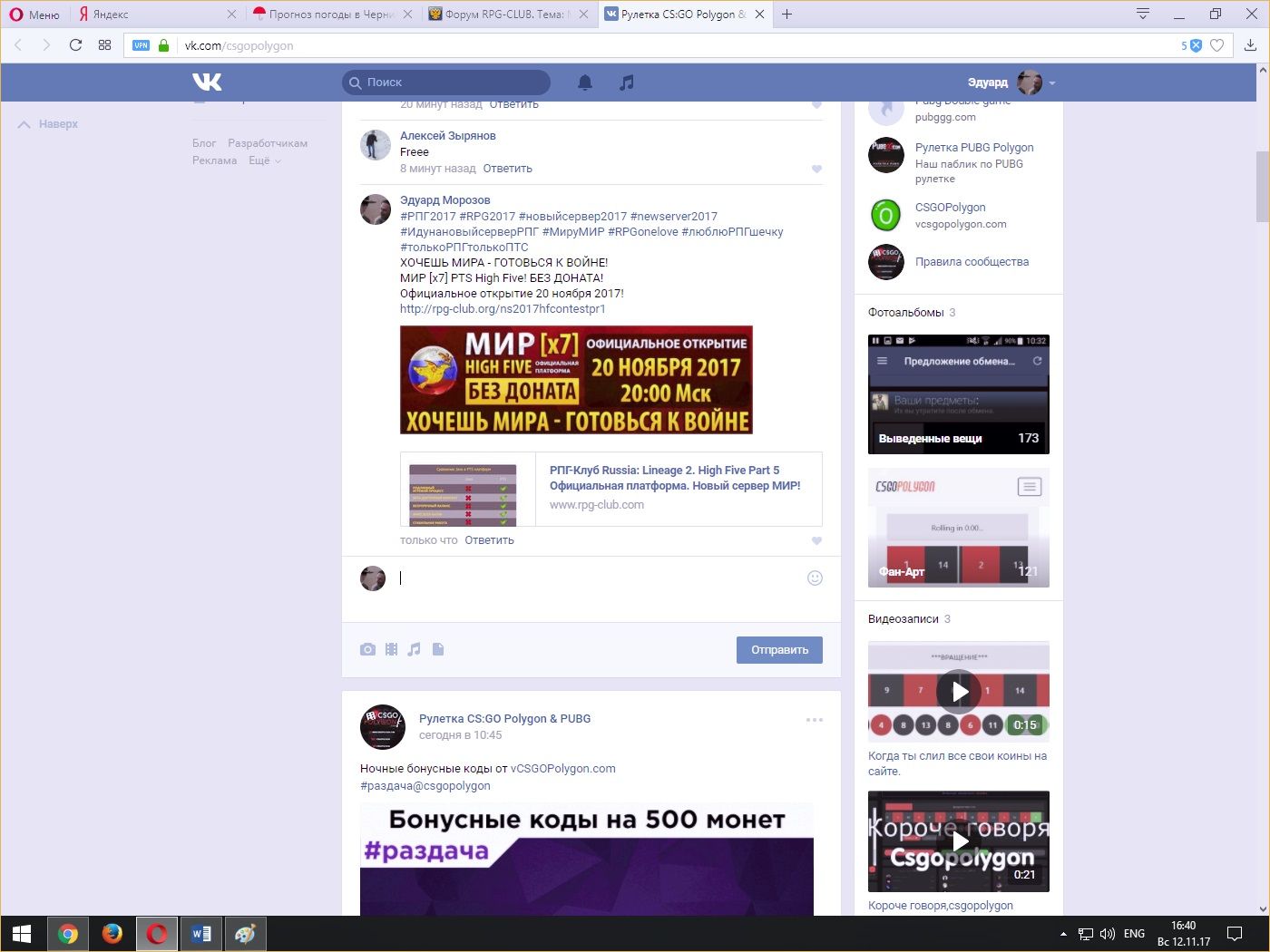
Task: Play the 0:15 roulette video
Action: pyautogui.click(x=959, y=692)
